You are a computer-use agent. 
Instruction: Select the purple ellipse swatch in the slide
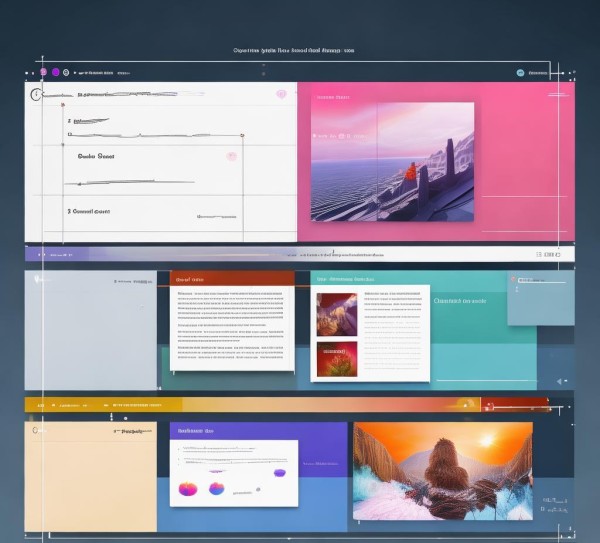pos(279,472)
